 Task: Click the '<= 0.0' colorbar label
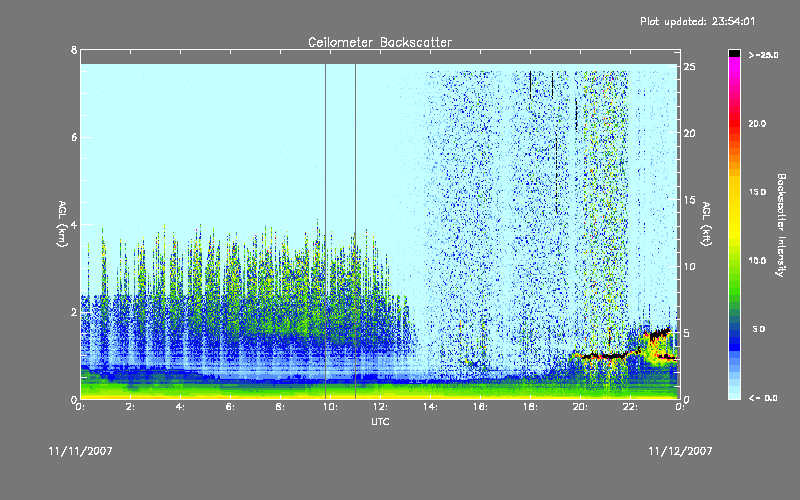coord(763,398)
